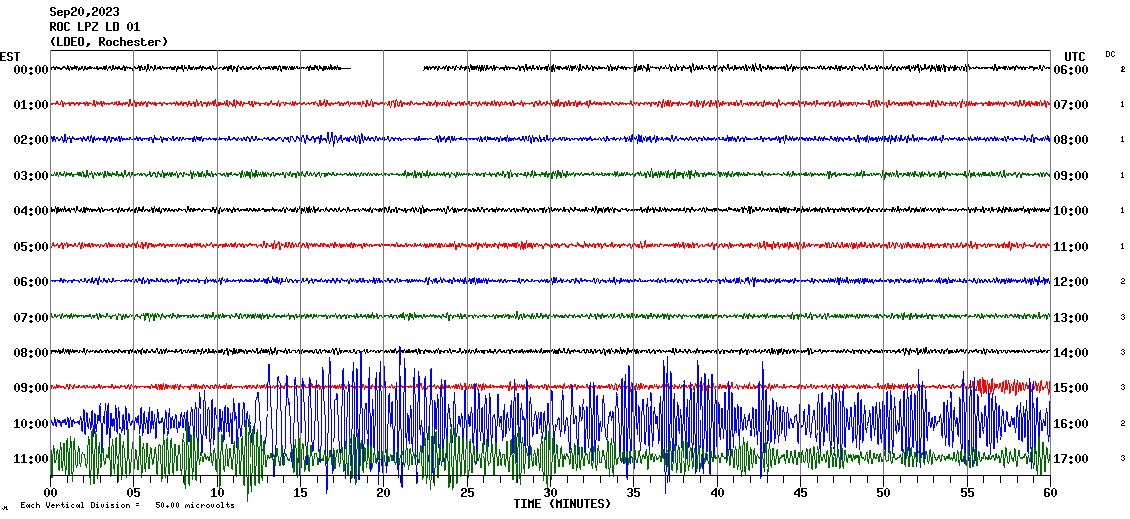Click the data gap in the 00:00 trace

387,68
